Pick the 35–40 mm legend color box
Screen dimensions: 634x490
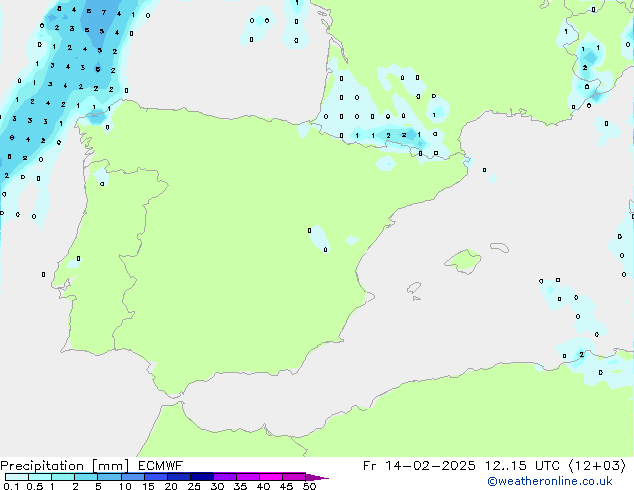point(248,477)
